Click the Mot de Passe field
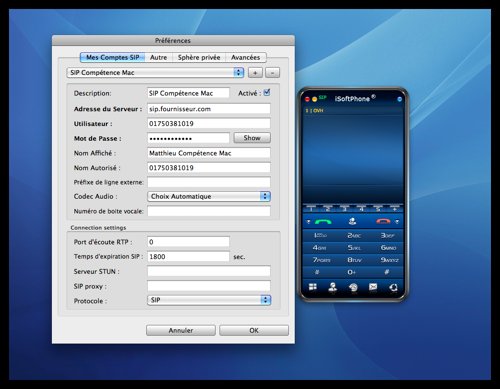Viewport: 500px width, 389px height. pyautogui.click(x=188, y=138)
